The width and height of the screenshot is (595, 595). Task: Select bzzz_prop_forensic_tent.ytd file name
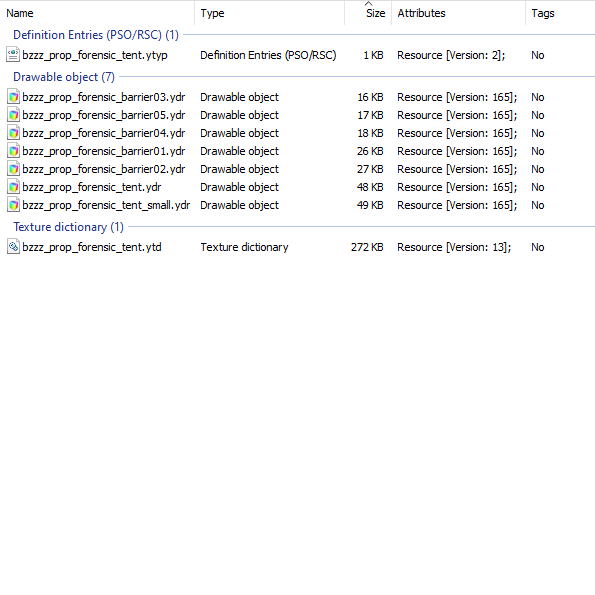tap(92, 247)
